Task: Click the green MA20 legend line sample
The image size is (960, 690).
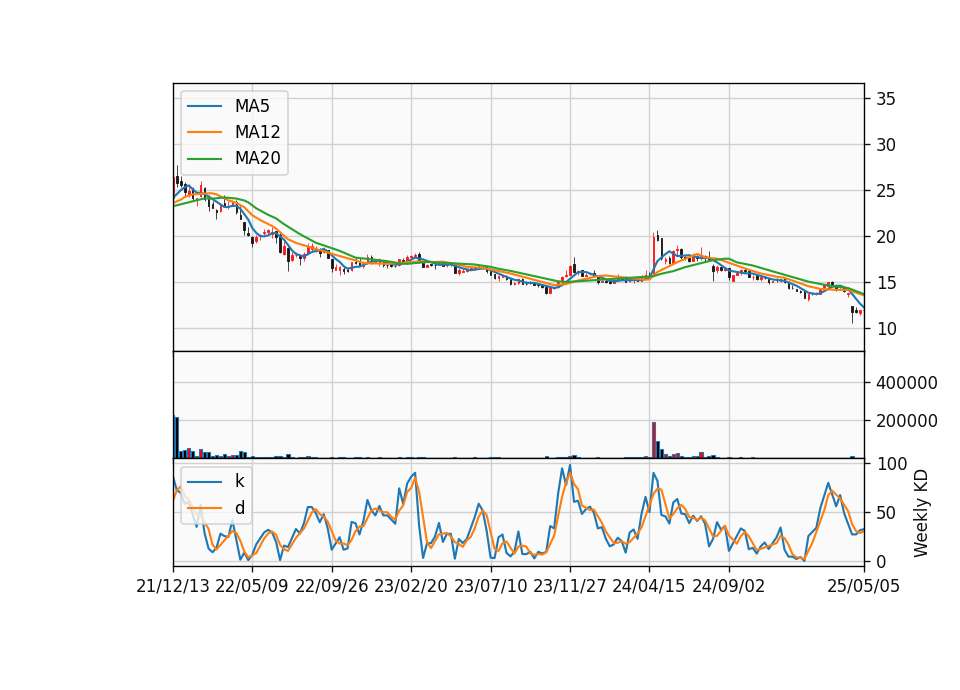Action: pos(204,158)
